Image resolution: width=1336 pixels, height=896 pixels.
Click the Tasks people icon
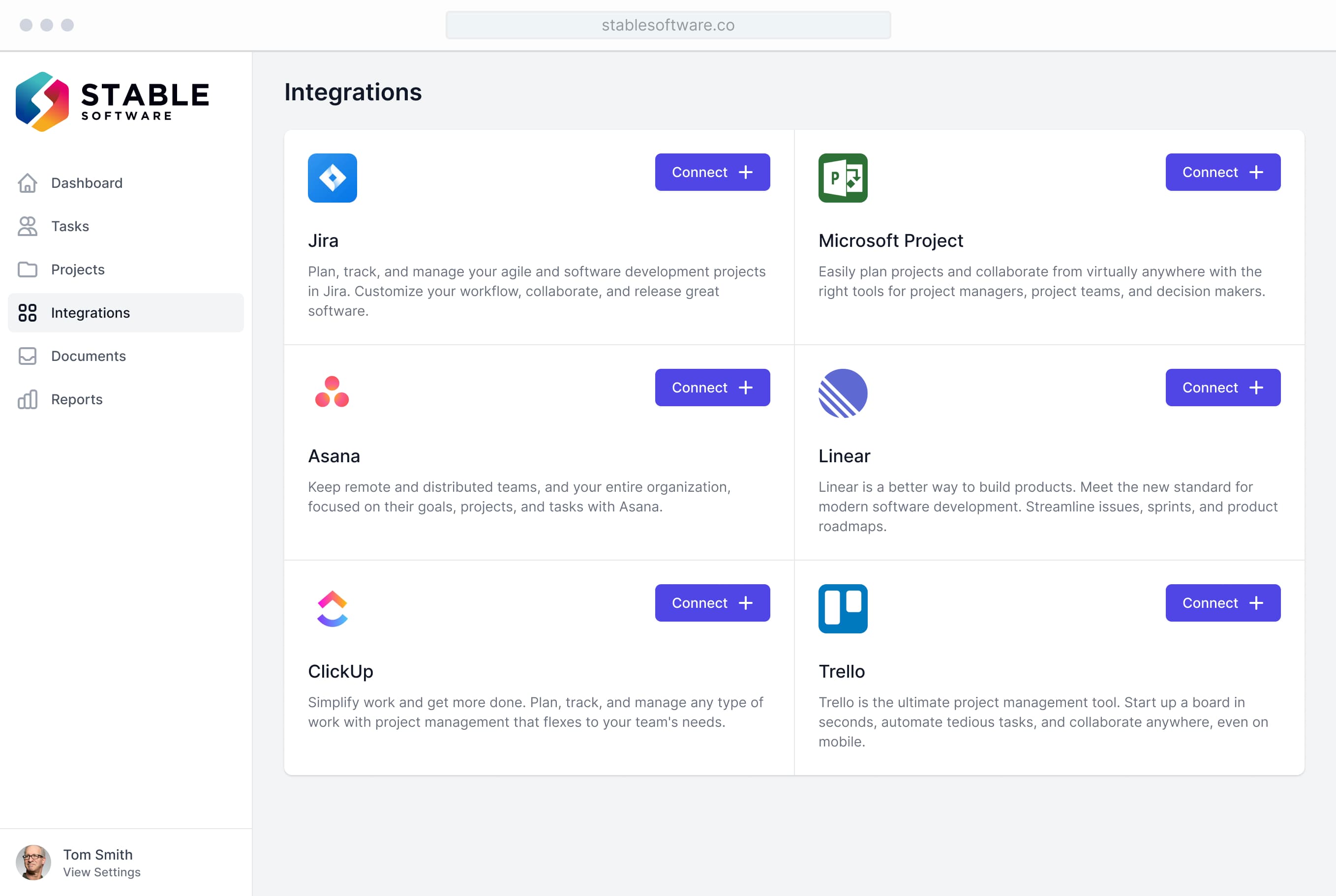pyautogui.click(x=28, y=226)
